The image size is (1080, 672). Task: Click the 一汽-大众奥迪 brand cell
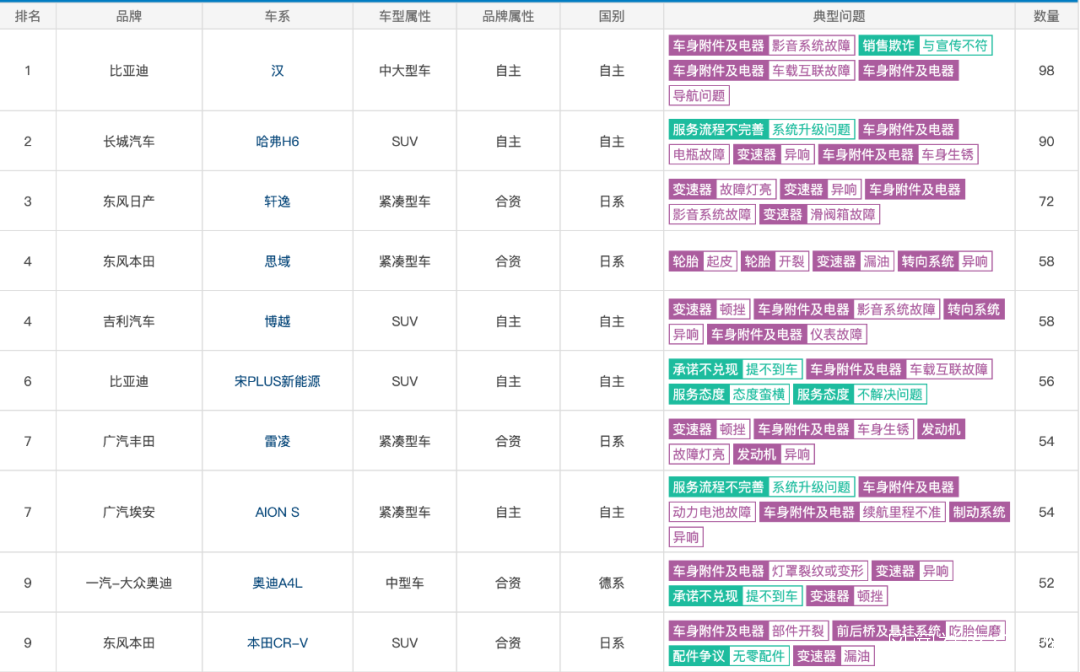click(x=129, y=583)
